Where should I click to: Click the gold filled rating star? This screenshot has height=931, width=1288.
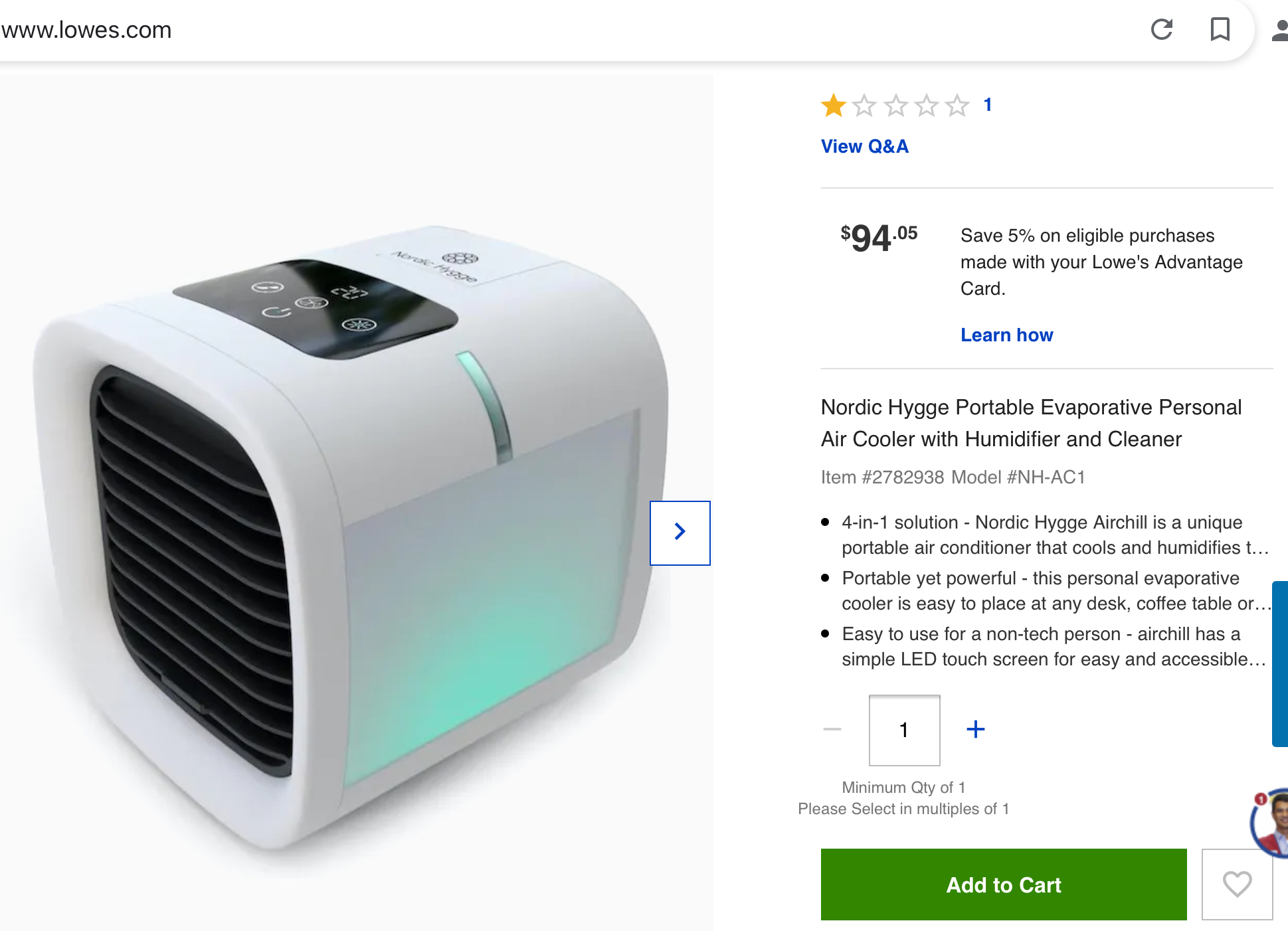(x=833, y=105)
